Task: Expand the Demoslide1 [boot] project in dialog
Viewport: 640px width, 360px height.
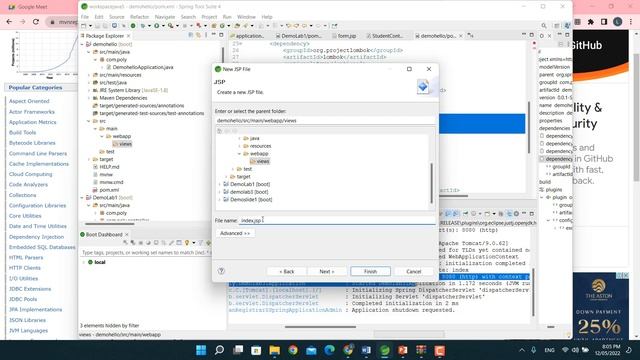Action: 220,200
